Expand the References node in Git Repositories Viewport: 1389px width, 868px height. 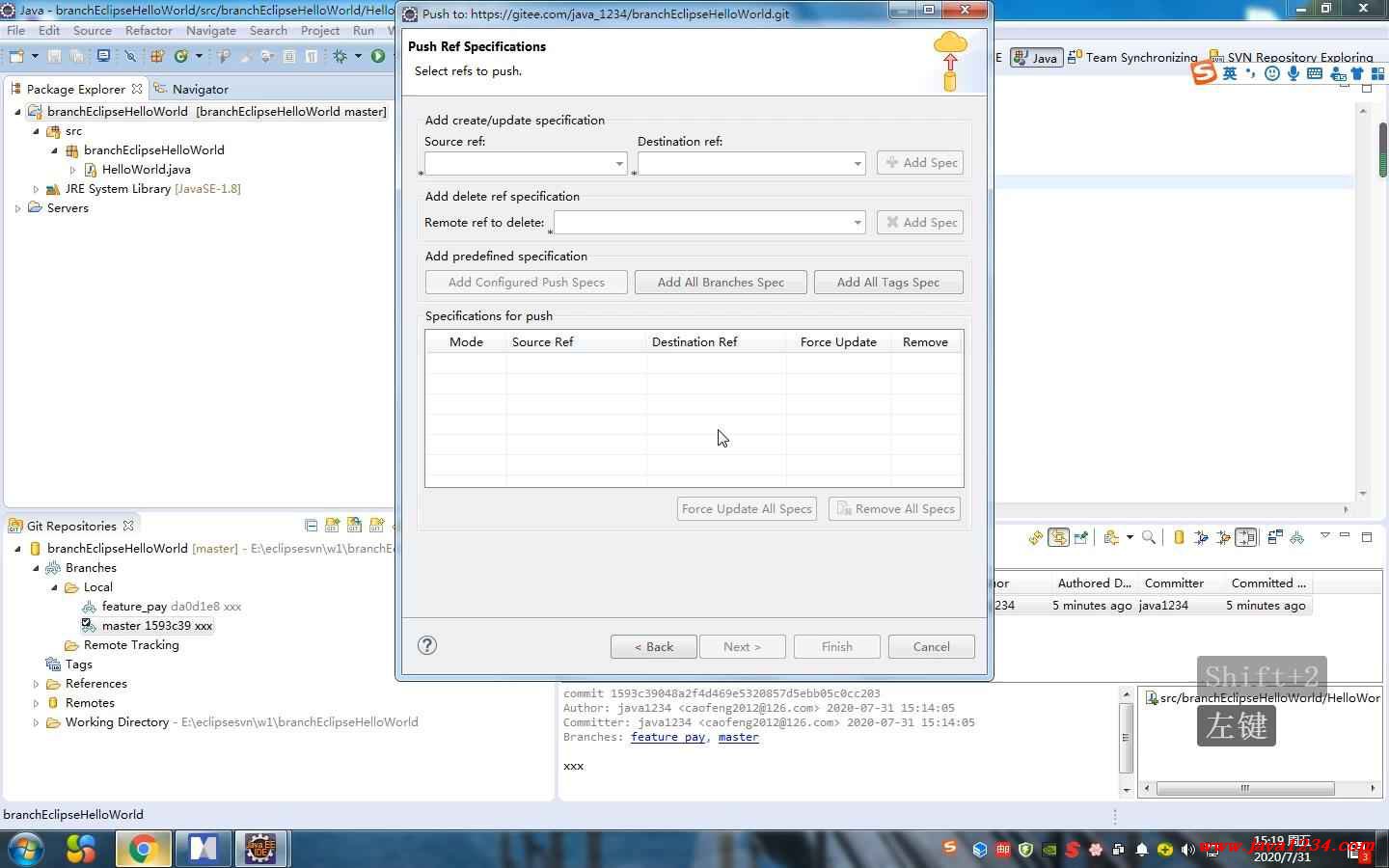[36, 684]
